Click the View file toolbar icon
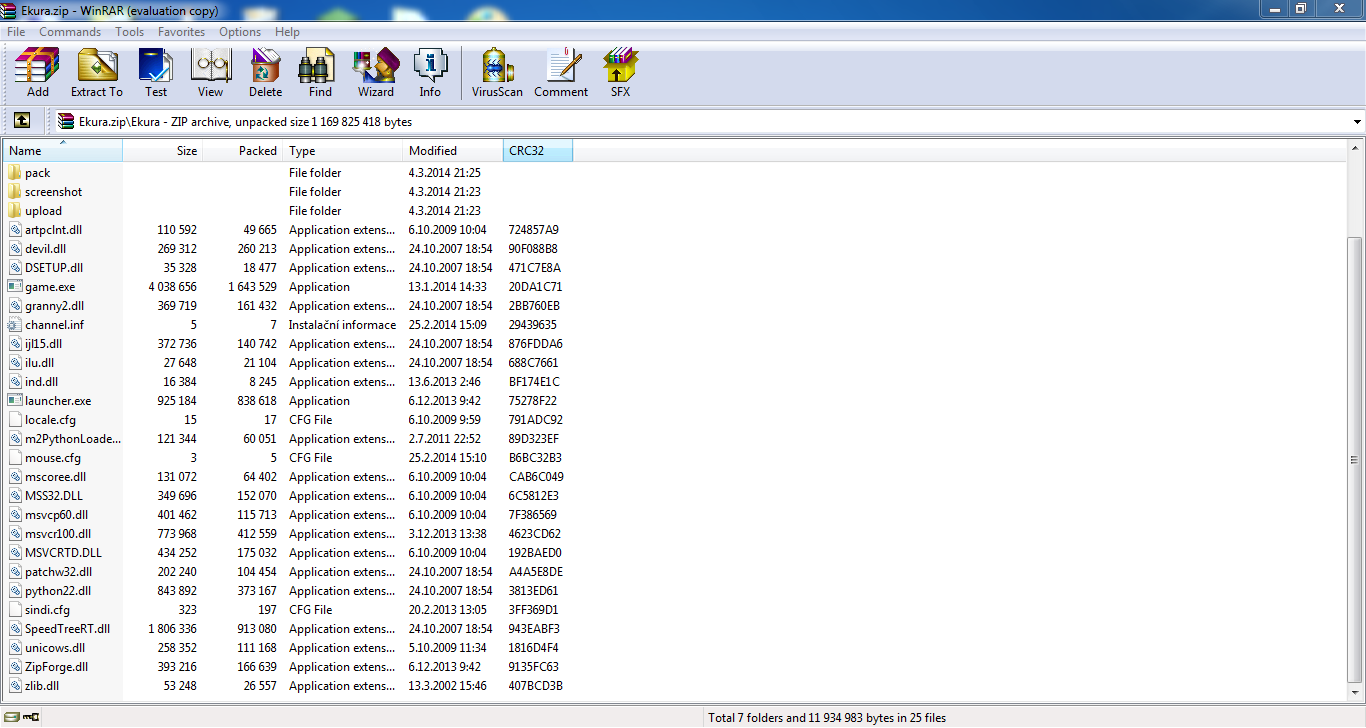Image resolution: width=1366 pixels, height=728 pixels. 210,72
